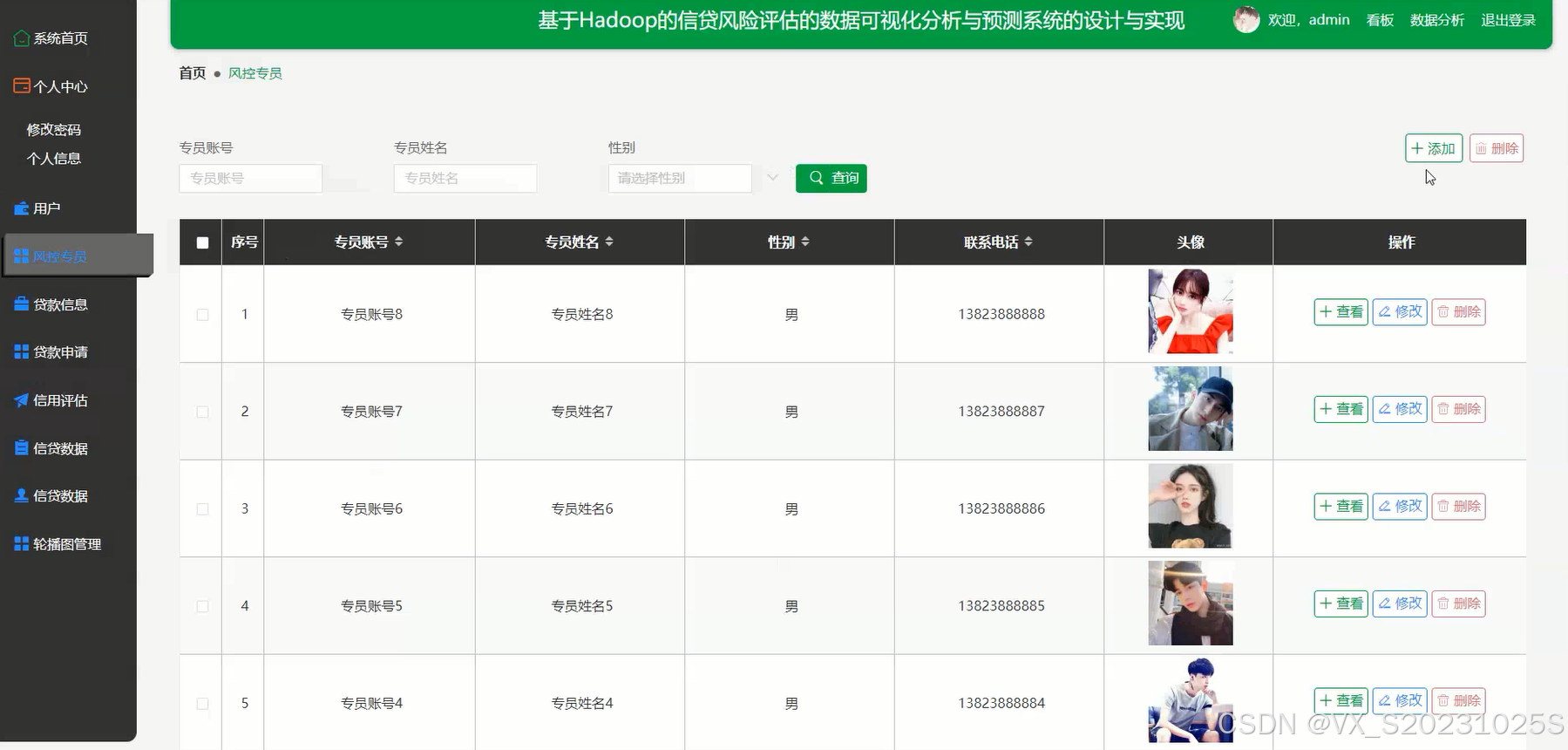Open 修改密码 in sidebar
This screenshot has height=750, width=1568.
[54, 129]
